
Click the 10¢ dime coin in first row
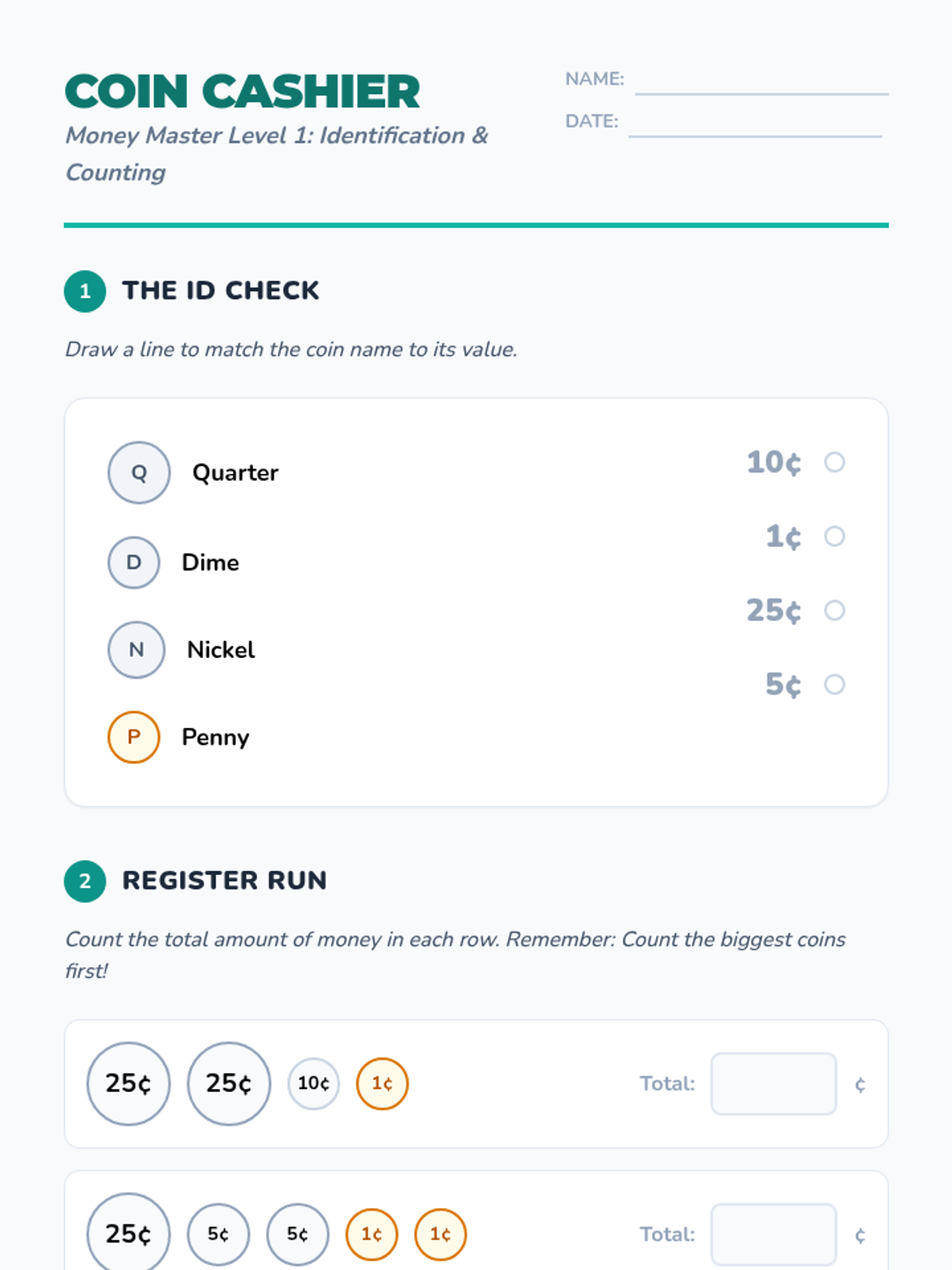(x=313, y=1083)
